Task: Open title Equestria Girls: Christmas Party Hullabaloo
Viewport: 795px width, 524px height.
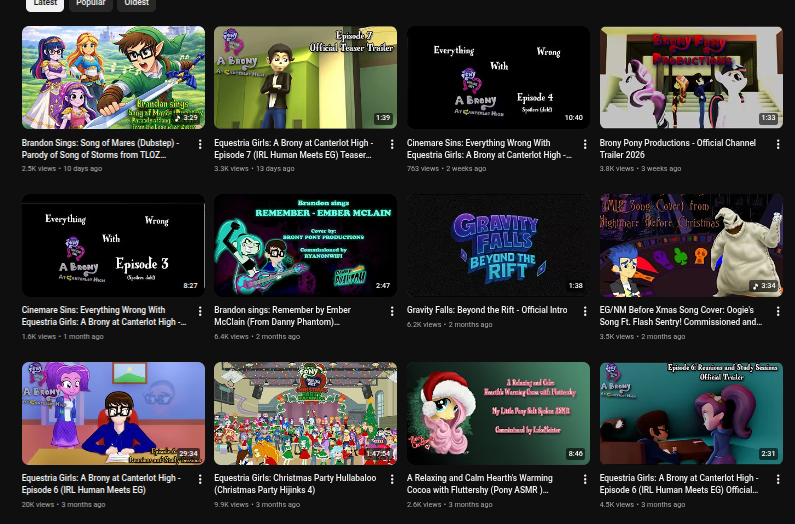Action: coord(295,483)
